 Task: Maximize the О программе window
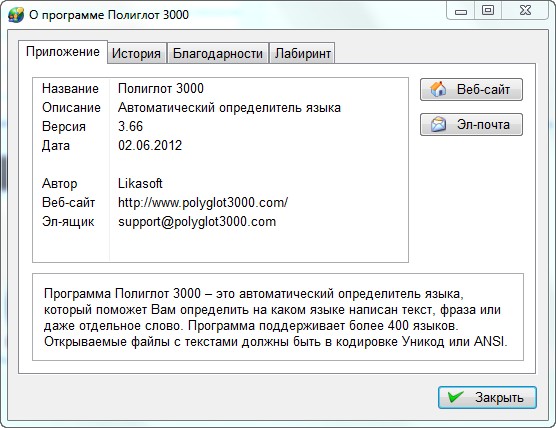coord(488,11)
